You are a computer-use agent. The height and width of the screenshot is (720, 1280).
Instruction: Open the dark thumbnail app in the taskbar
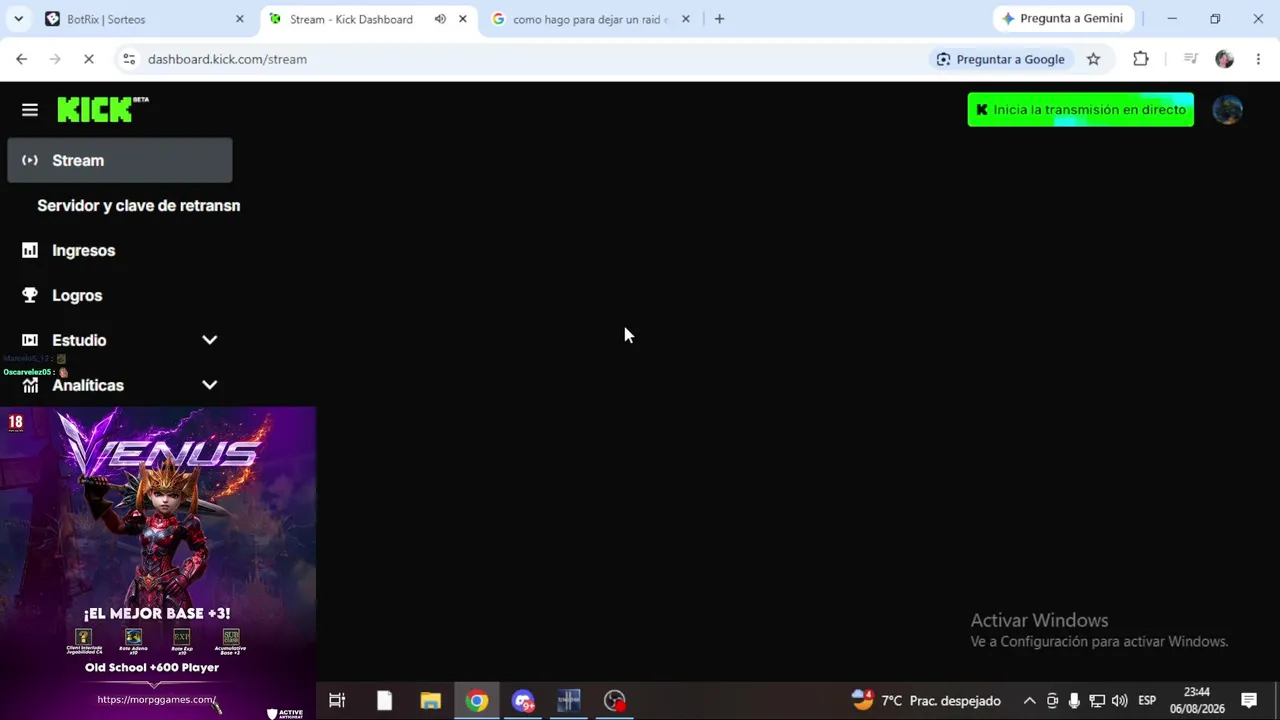click(569, 701)
